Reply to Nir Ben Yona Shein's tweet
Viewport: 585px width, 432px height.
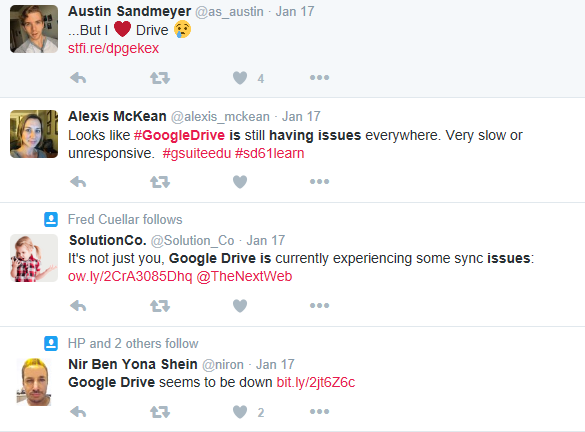78,412
